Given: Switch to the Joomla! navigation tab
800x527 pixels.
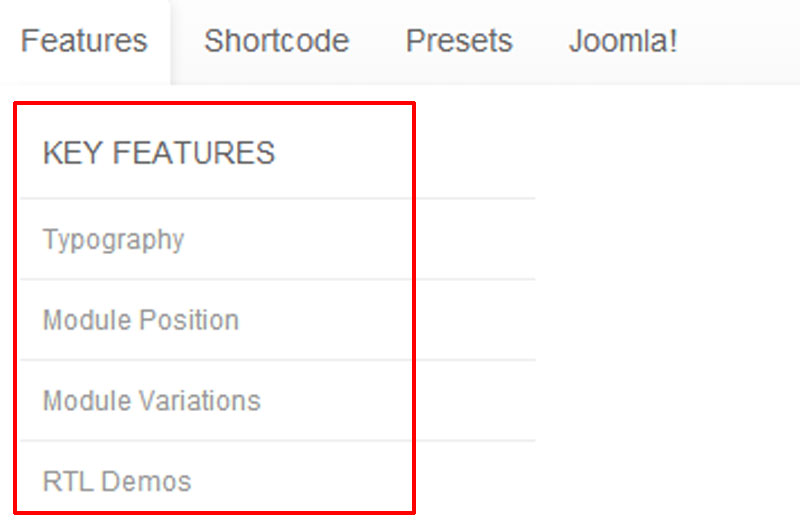Looking at the screenshot, I should (x=623, y=41).
